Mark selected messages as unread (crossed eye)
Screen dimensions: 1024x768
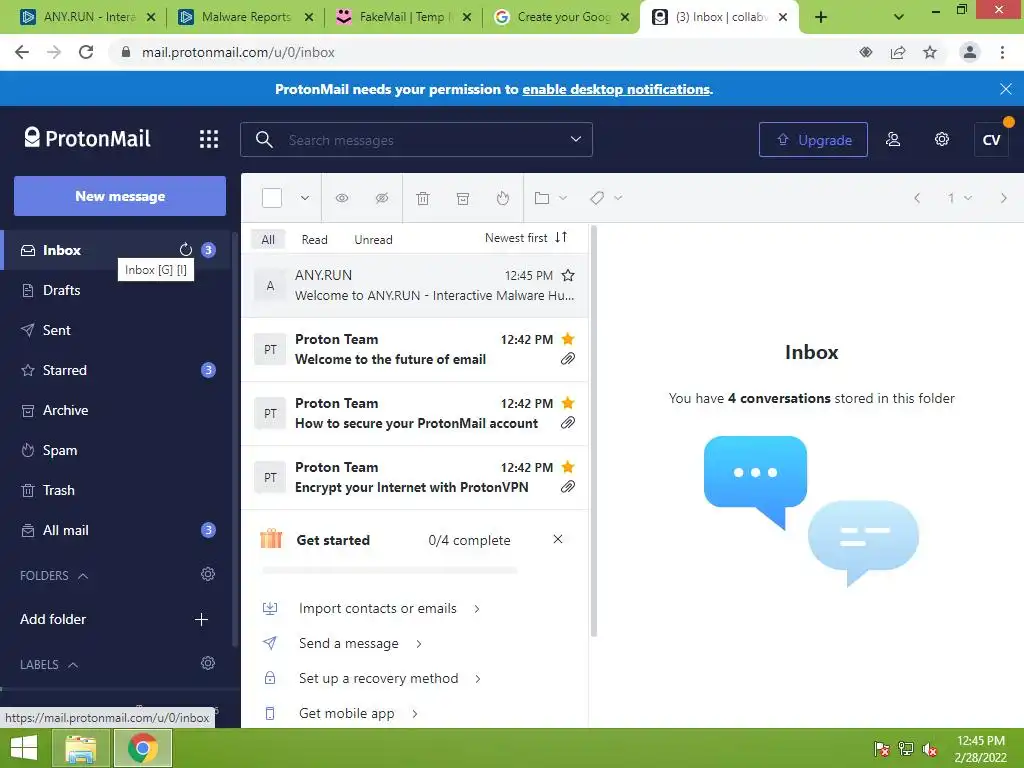pyautogui.click(x=381, y=198)
